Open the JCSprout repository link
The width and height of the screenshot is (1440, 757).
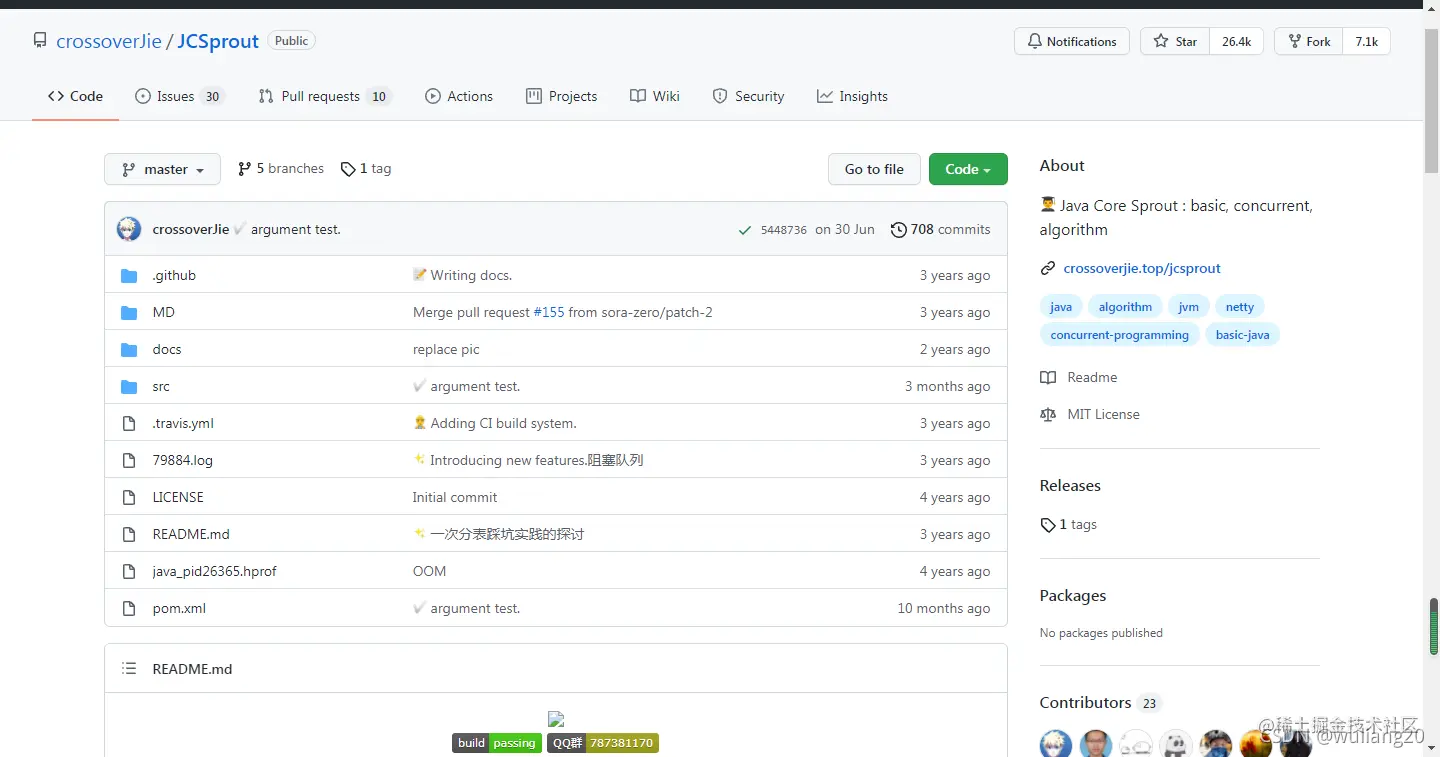218,41
